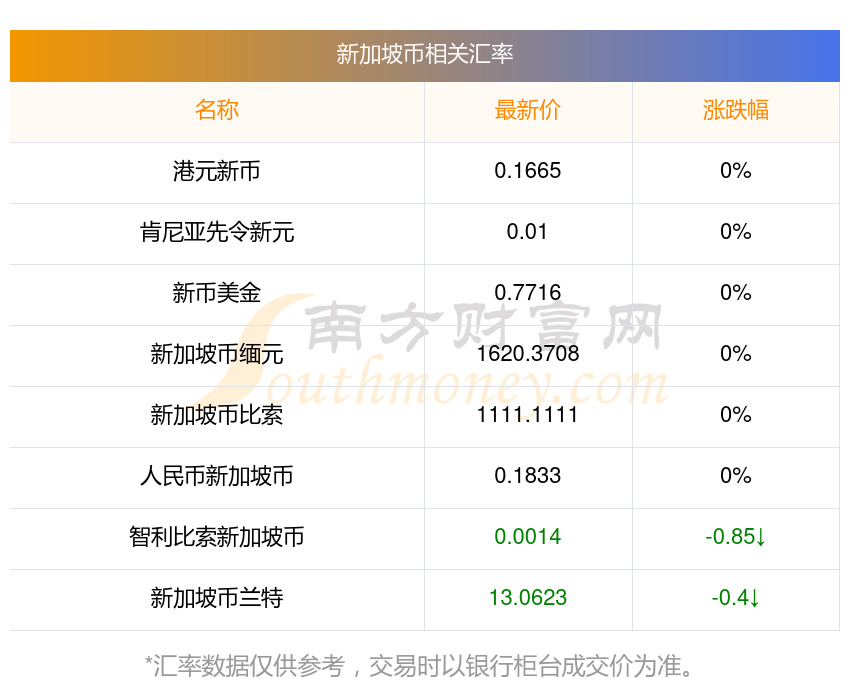Click the green 0.0014 price value
The image size is (850, 697).
527,537
